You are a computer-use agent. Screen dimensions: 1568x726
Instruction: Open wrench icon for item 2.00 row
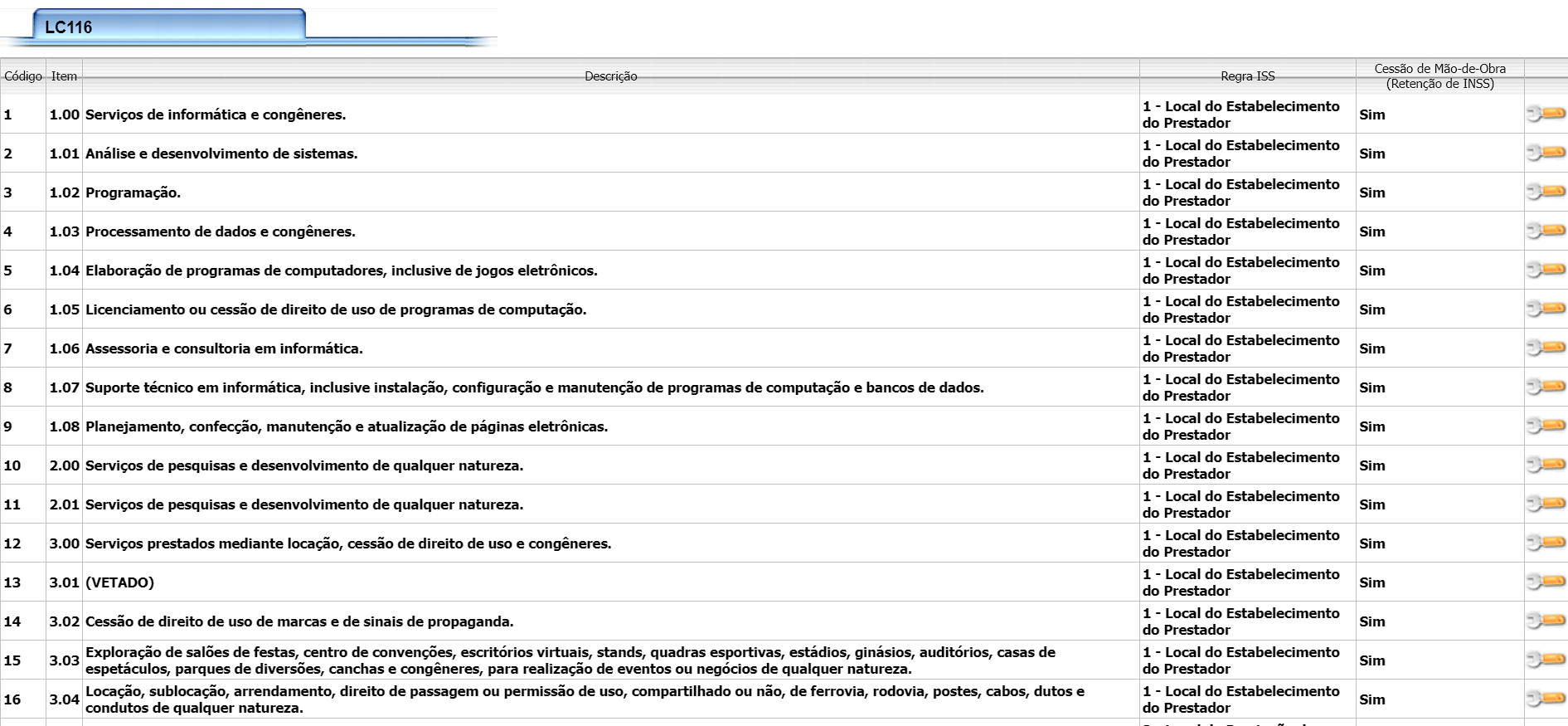click(x=1546, y=465)
